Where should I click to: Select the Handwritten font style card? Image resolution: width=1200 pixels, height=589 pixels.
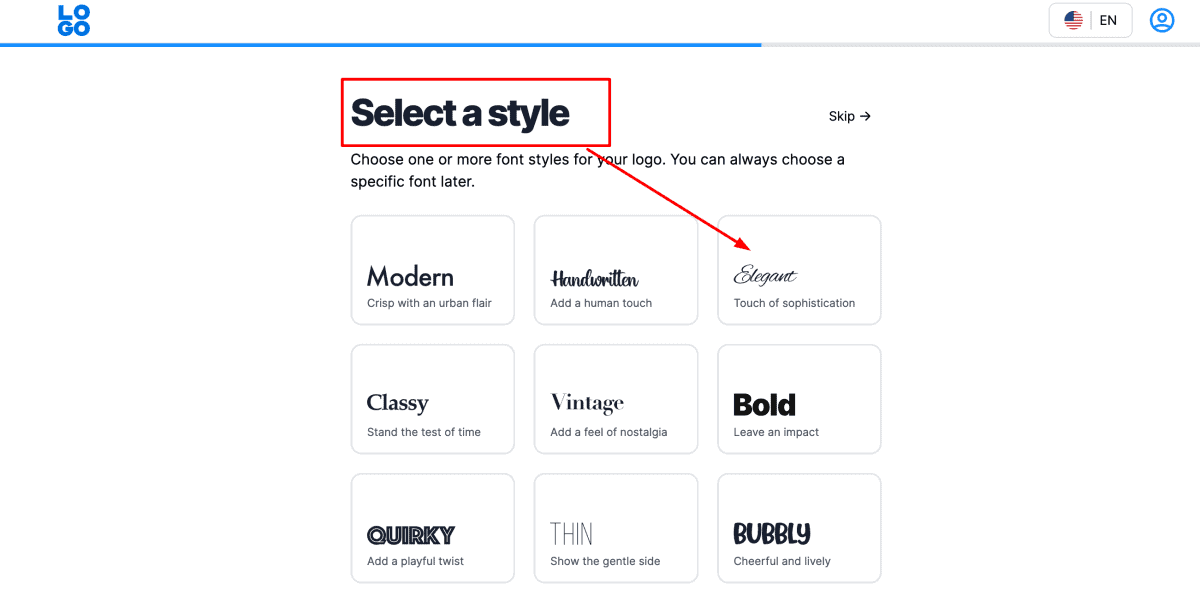click(615, 270)
